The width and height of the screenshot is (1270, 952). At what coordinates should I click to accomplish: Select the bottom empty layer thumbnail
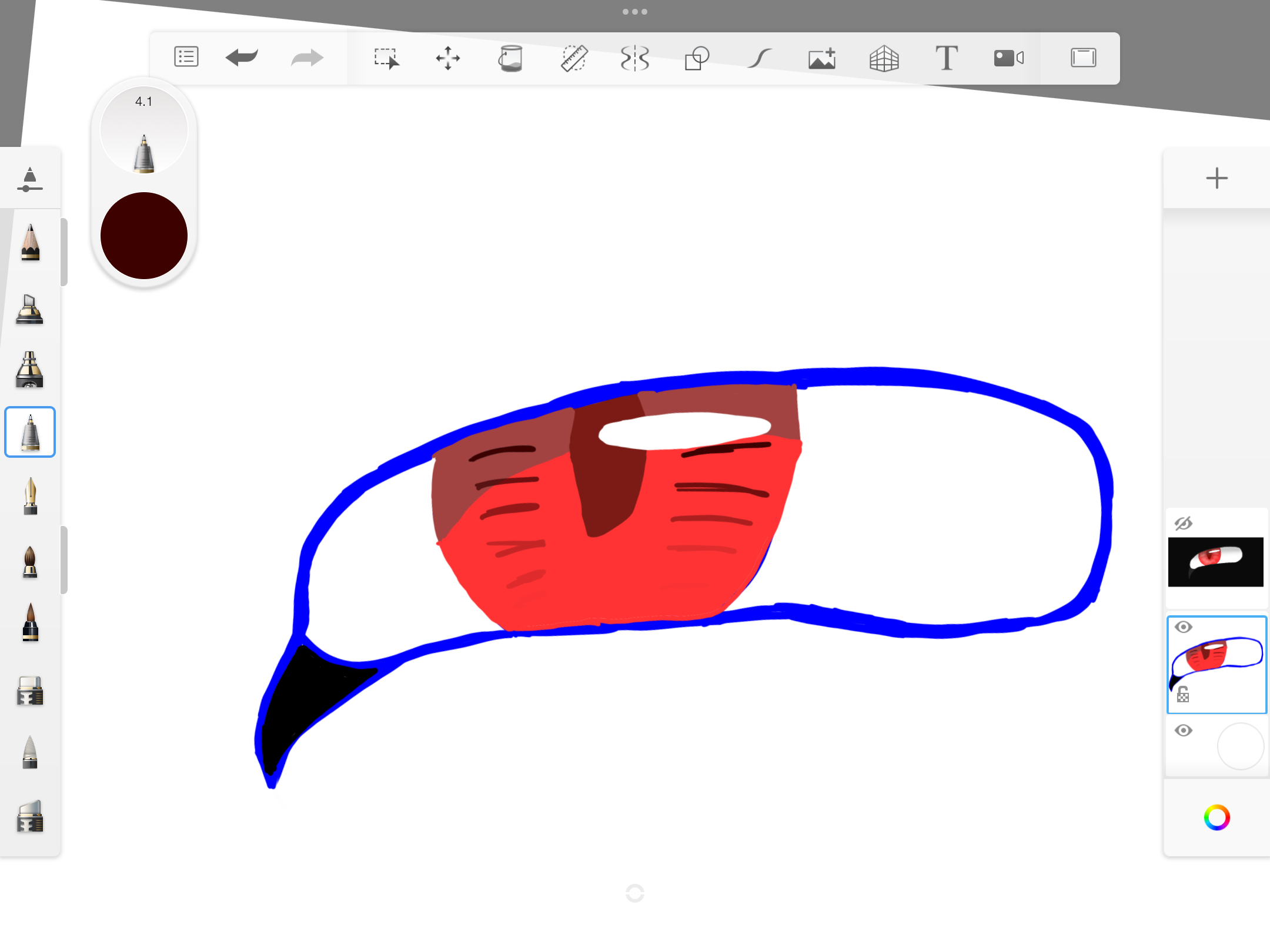[1240, 746]
